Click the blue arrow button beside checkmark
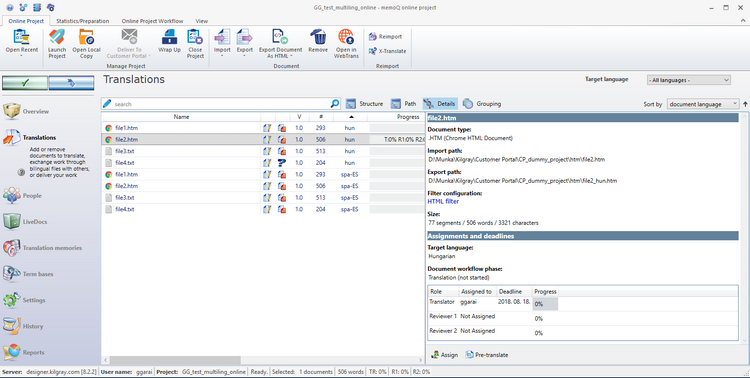Screen dimensions: 750x378 pos(71,83)
